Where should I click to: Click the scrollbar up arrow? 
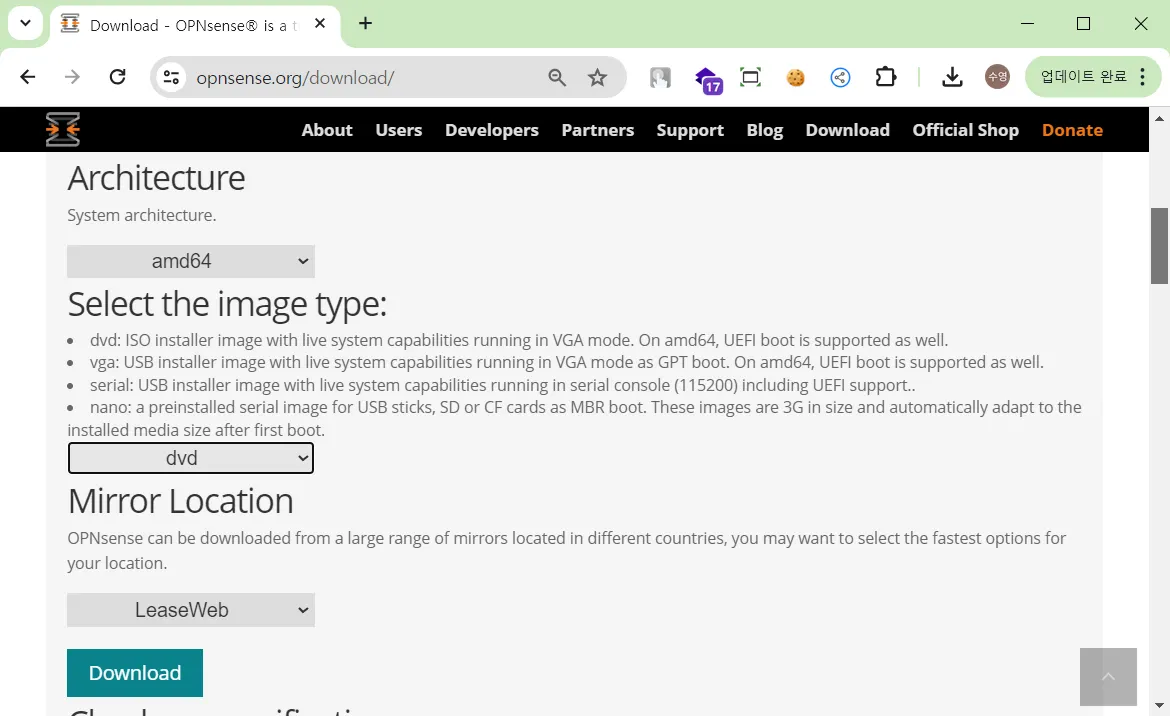pyautogui.click(x=1159, y=119)
